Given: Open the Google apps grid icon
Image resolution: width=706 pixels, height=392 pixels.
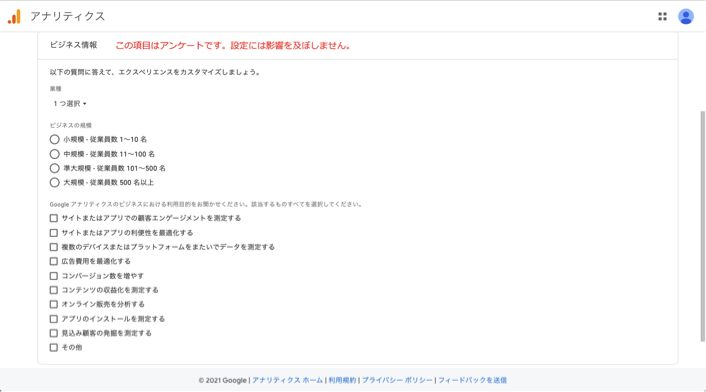Looking at the screenshot, I should [662, 17].
